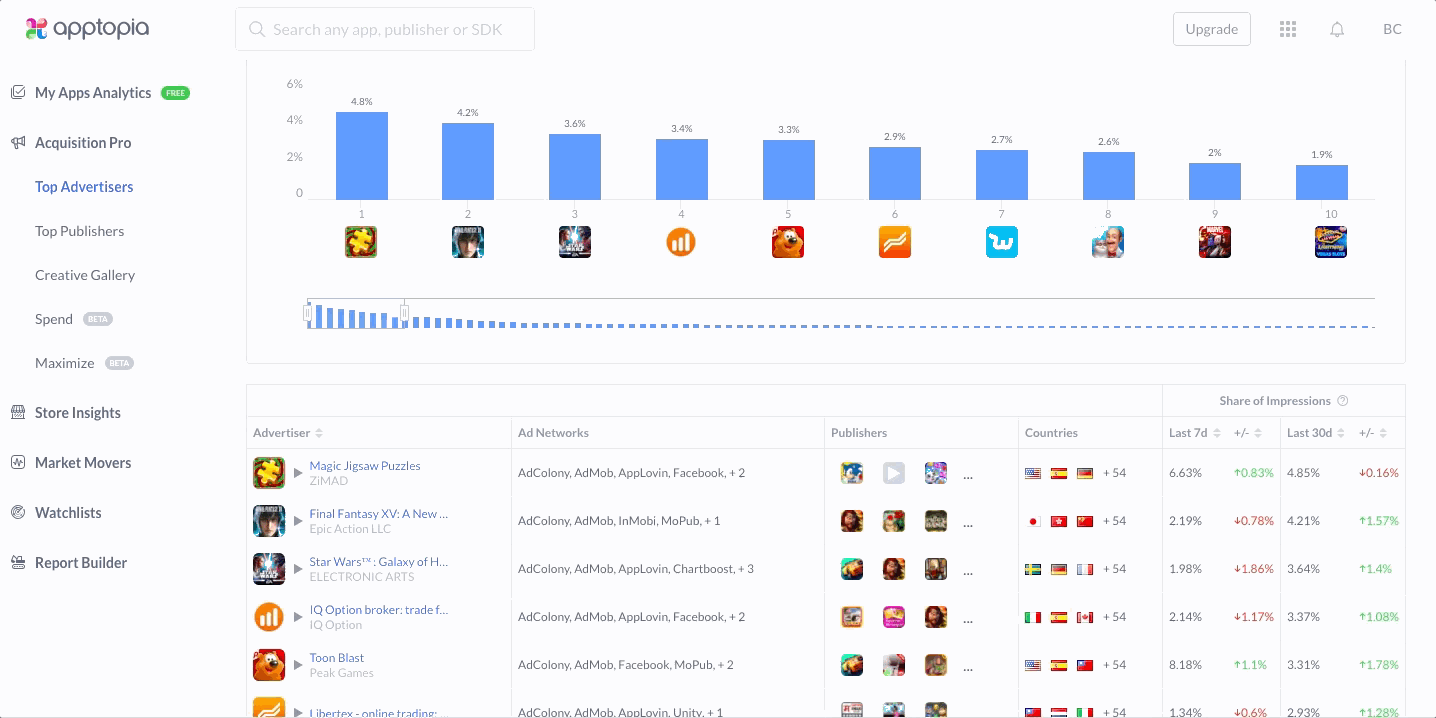Click the Toon Blast icon in table
This screenshot has width=1436, height=718.
point(269,665)
